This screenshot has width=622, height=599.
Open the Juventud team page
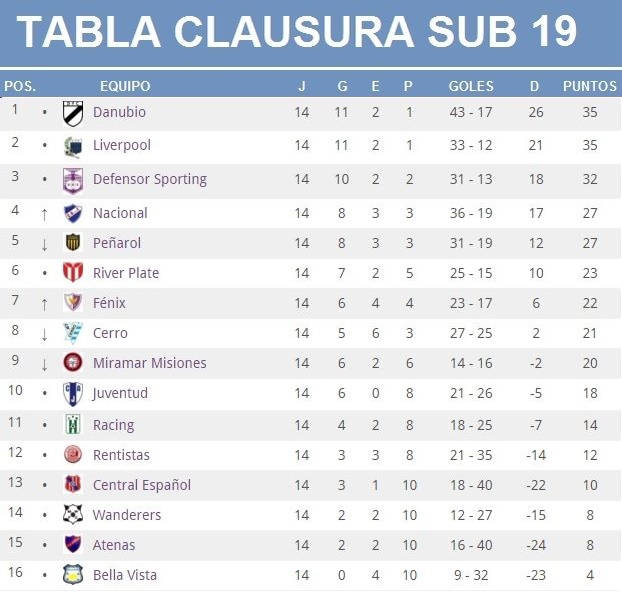(120, 393)
